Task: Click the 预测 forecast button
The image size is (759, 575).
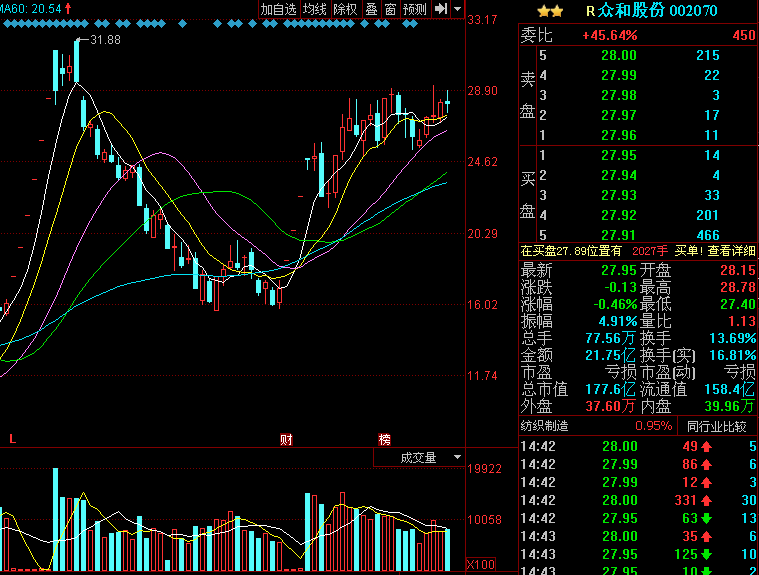Action: (x=415, y=9)
